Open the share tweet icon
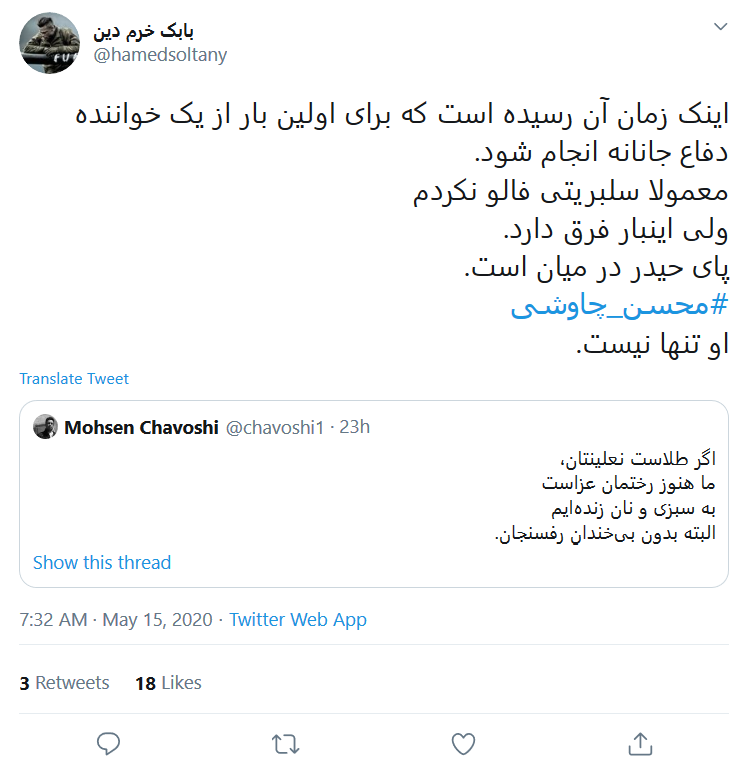 coord(639,743)
